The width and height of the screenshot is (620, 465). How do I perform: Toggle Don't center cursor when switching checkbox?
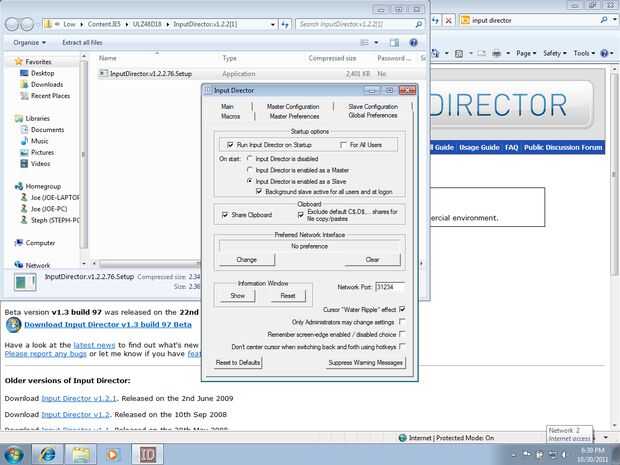tap(402, 346)
